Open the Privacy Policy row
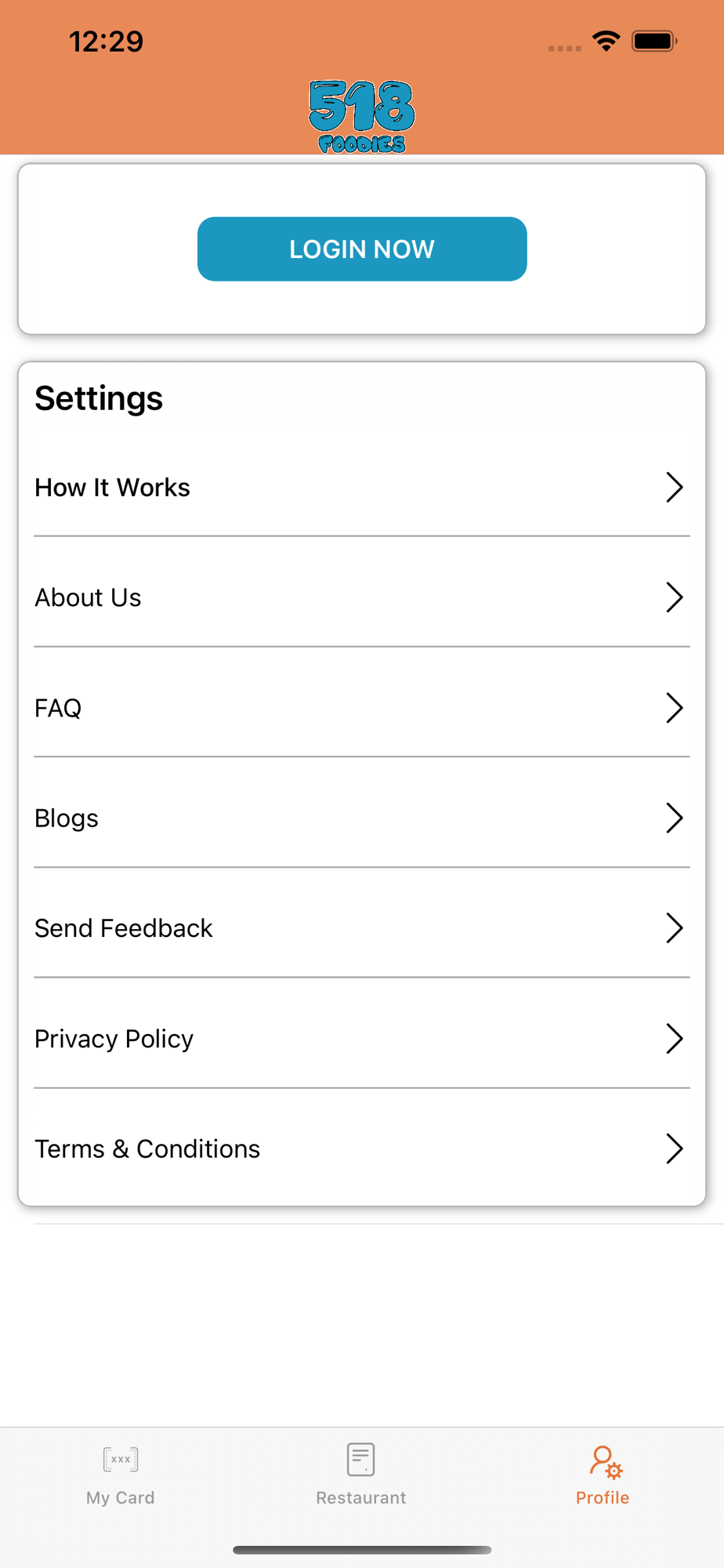 pyautogui.click(x=362, y=1039)
